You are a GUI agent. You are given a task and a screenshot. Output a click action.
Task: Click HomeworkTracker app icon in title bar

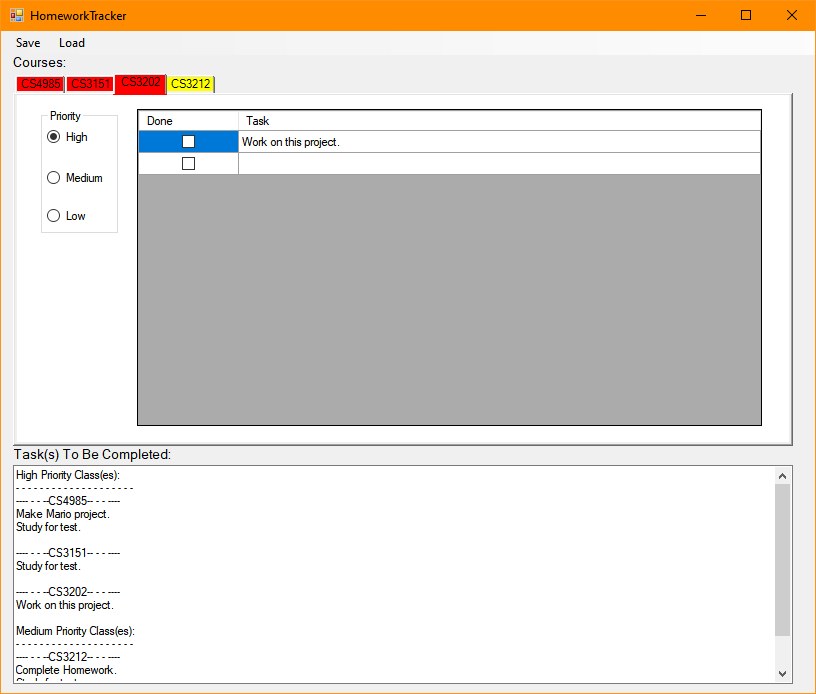coord(17,16)
